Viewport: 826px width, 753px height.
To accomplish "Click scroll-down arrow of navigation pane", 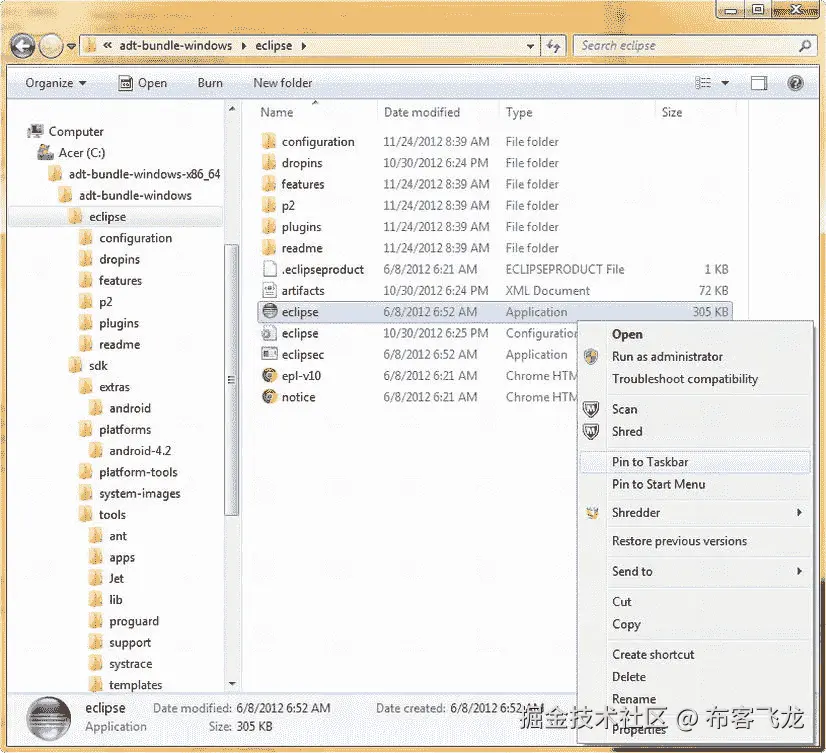I will point(232,684).
